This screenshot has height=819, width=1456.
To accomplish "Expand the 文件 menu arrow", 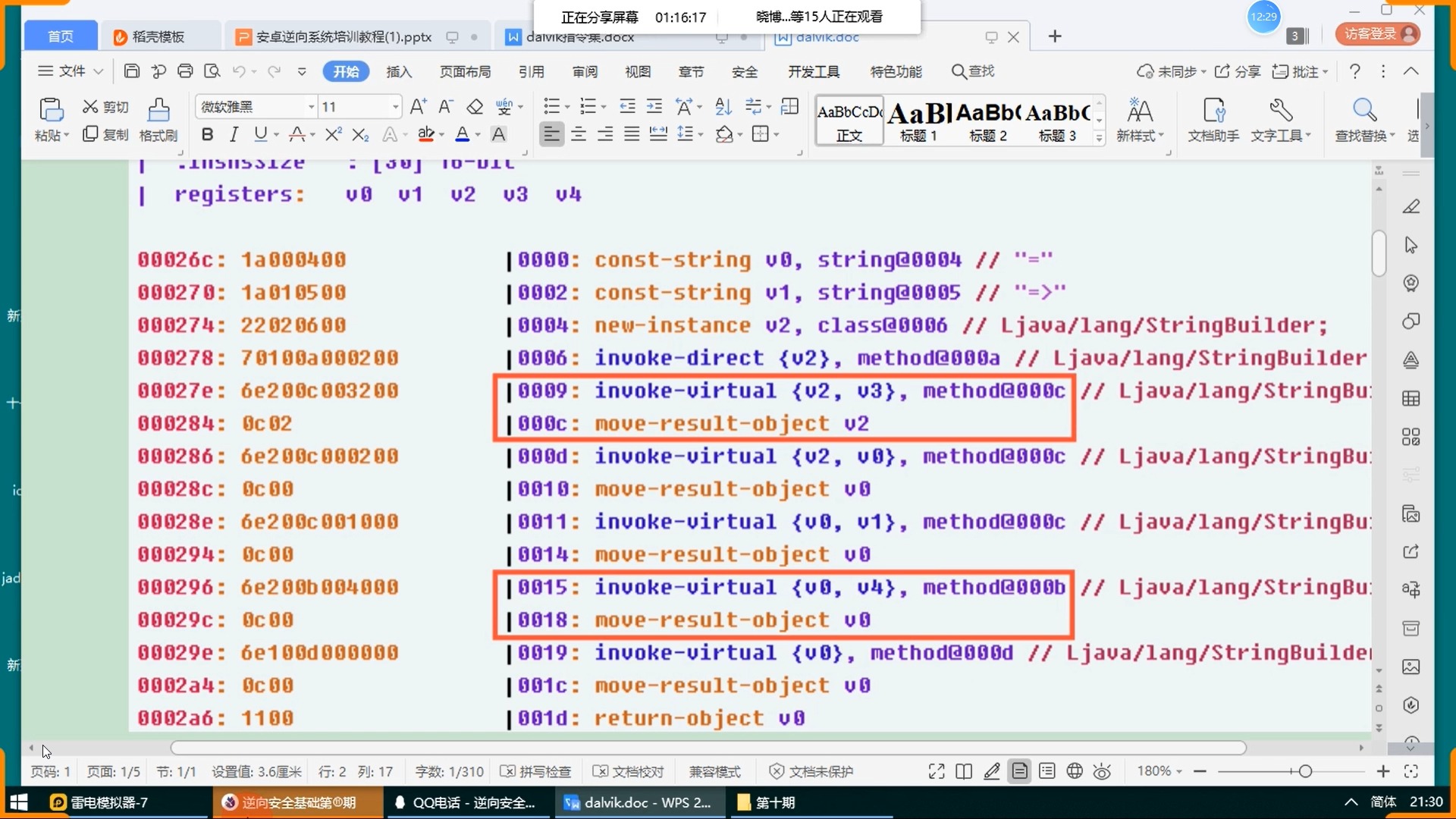I will [x=98, y=71].
